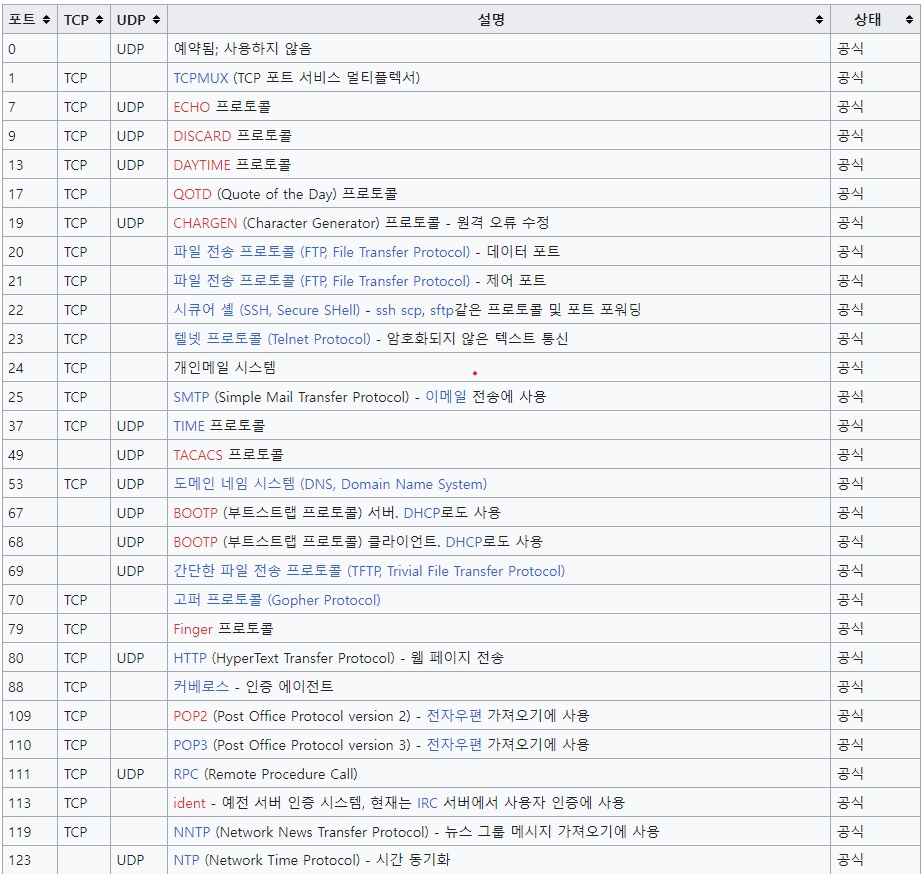
Task: Open the QOTD link
Action: (x=192, y=194)
